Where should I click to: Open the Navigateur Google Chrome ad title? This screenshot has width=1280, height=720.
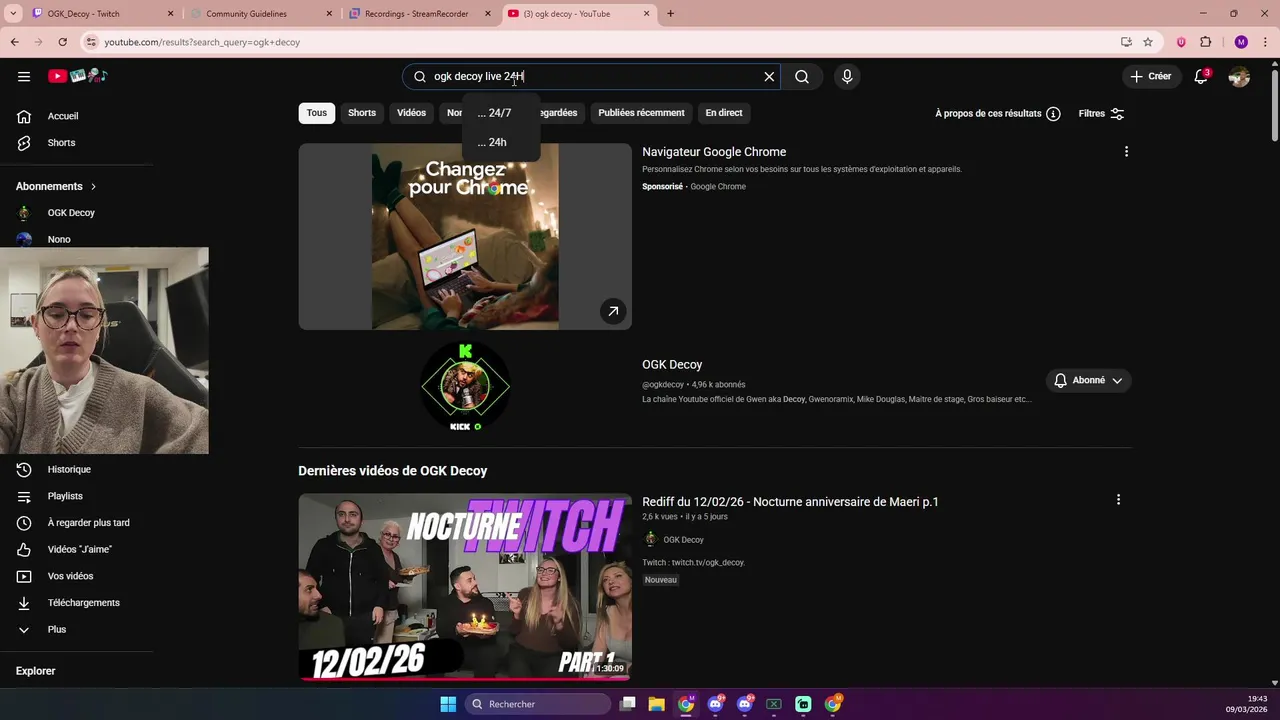[714, 152]
